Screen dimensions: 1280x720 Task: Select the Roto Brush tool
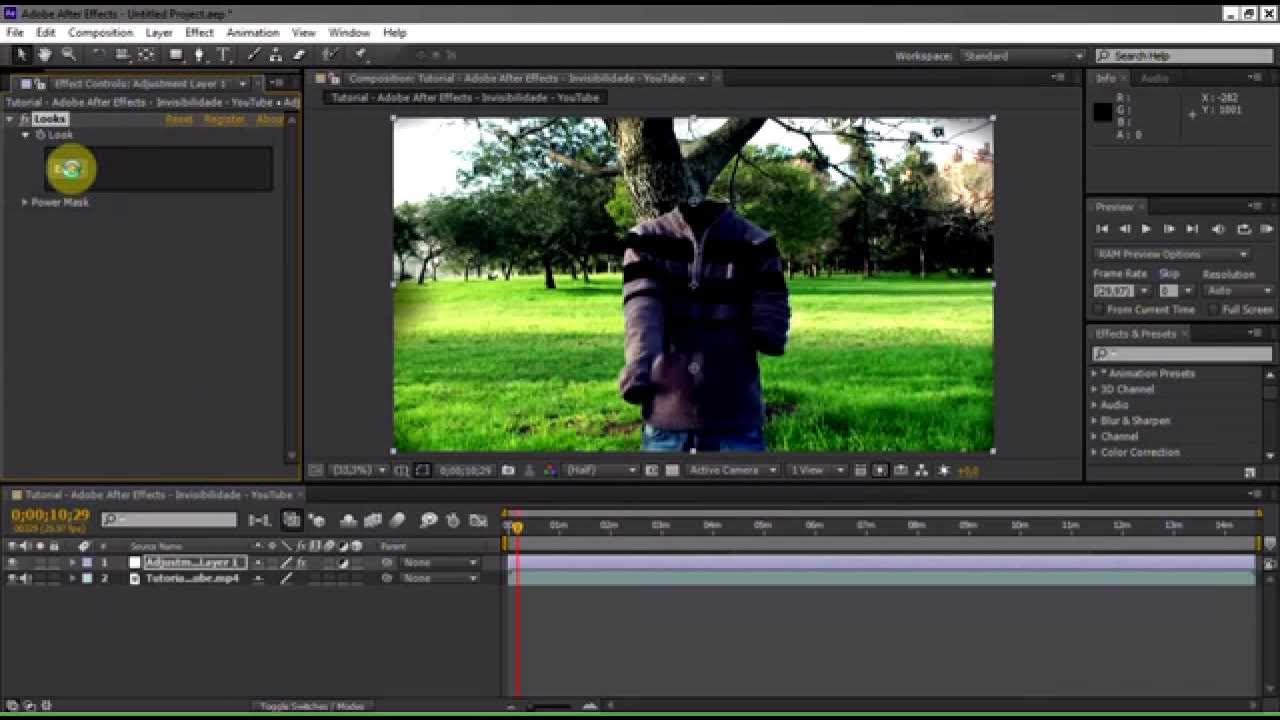(330, 55)
